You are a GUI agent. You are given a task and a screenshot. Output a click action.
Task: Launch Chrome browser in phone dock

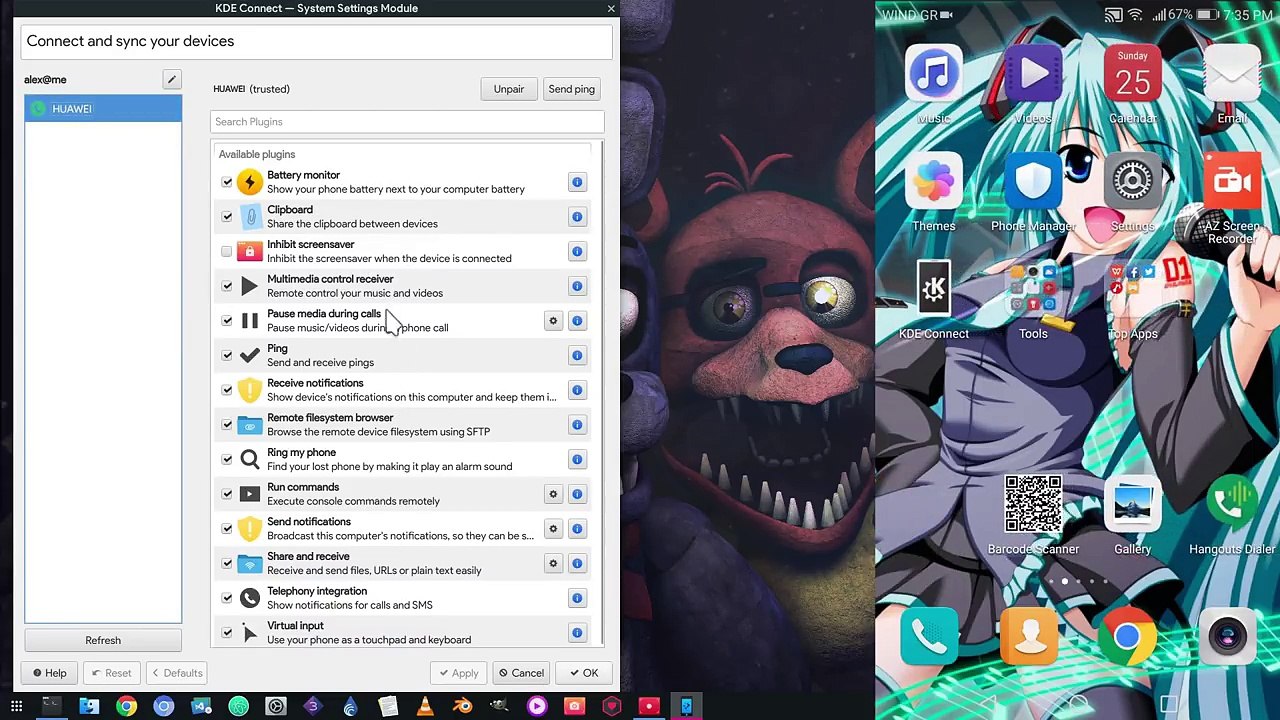pyautogui.click(x=1127, y=637)
